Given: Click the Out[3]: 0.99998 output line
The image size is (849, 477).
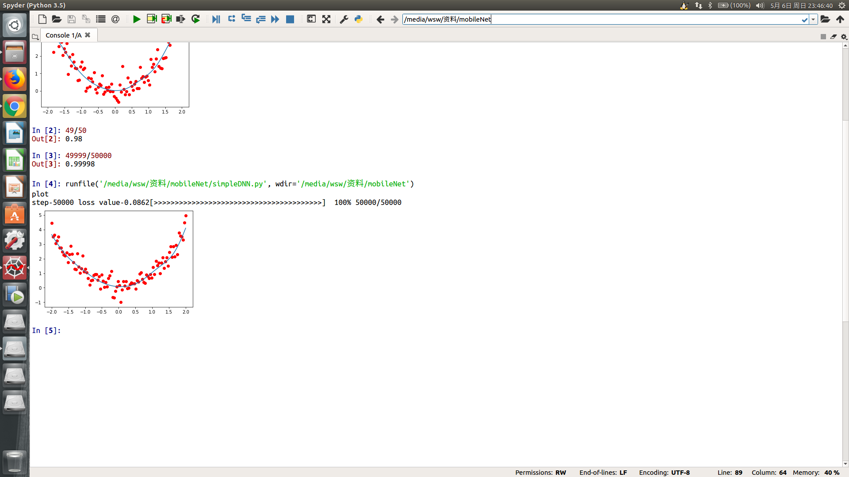Looking at the screenshot, I should pyautogui.click(x=63, y=164).
